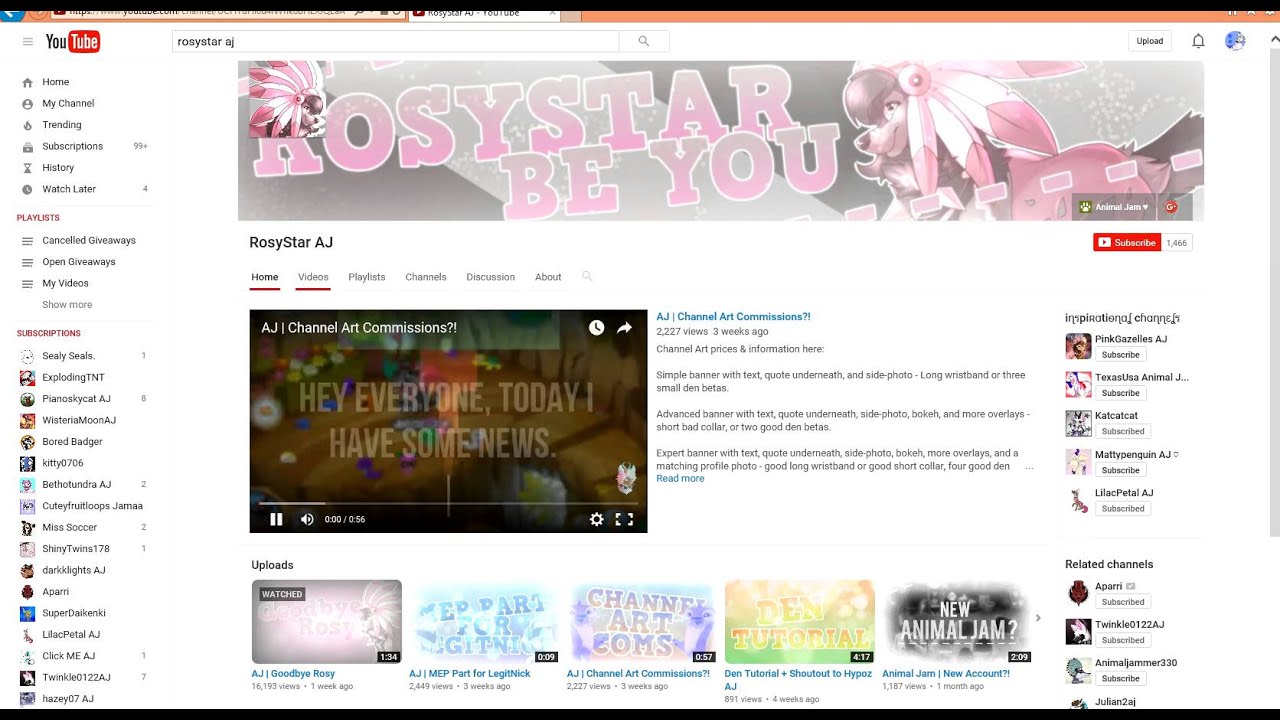Image resolution: width=1280 pixels, height=720 pixels.
Task: Toggle subscription to Mattypenquin AJ
Action: pyautogui.click(x=1120, y=470)
